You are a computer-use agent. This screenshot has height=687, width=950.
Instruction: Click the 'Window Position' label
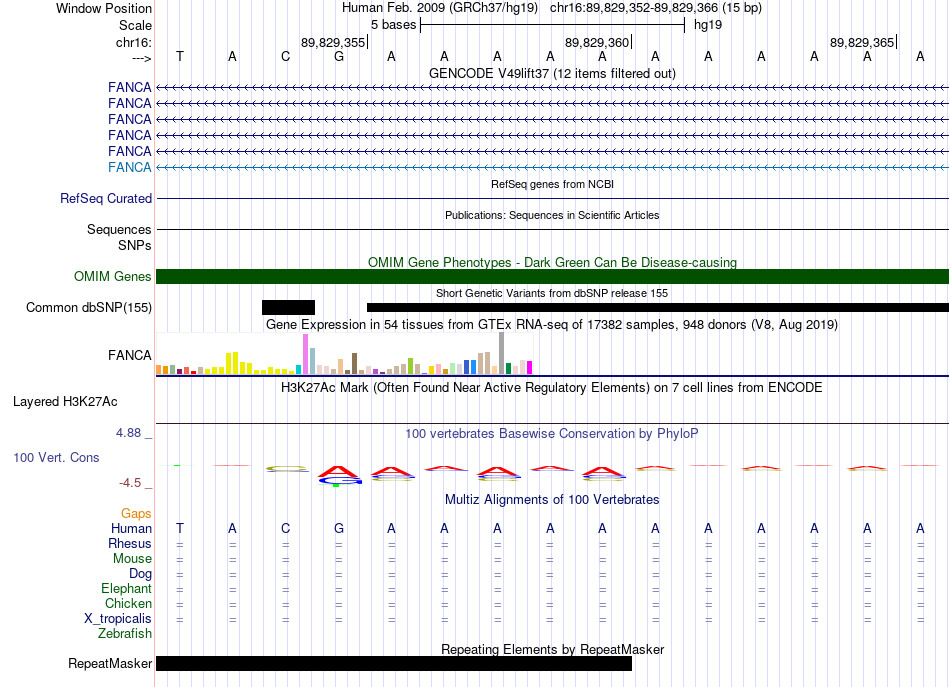[x=104, y=8]
